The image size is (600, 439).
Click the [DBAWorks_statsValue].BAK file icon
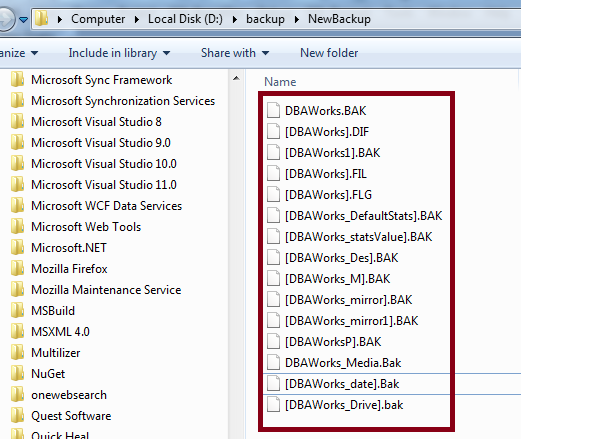pos(273,237)
